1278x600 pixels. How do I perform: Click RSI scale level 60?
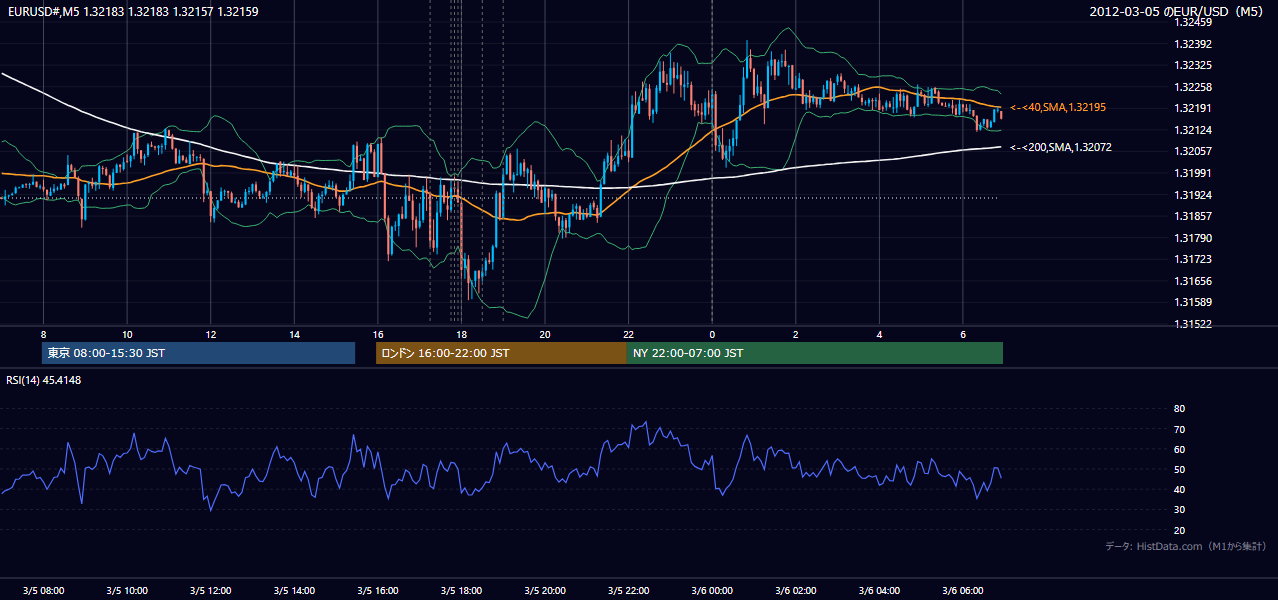click(1179, 449)
